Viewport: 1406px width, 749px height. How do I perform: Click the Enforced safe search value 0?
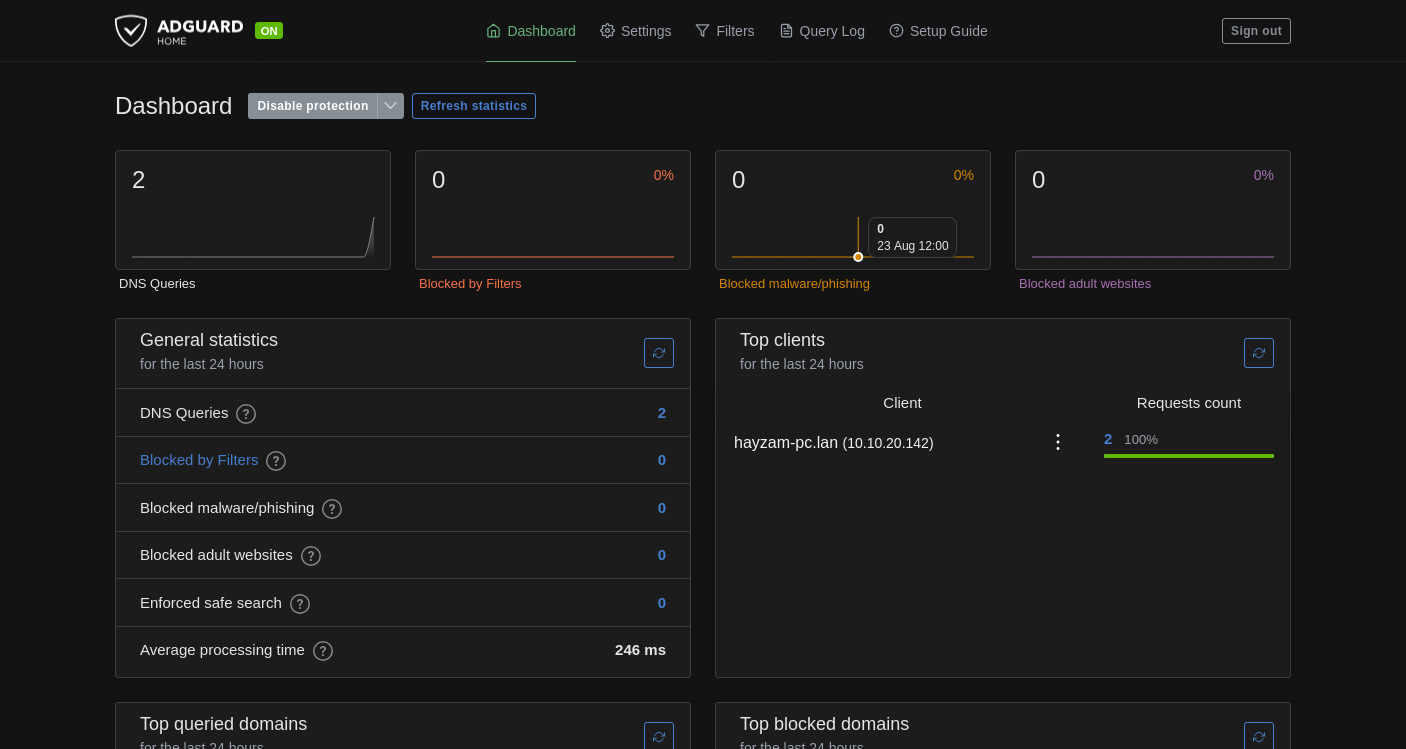tap(662, 603)
